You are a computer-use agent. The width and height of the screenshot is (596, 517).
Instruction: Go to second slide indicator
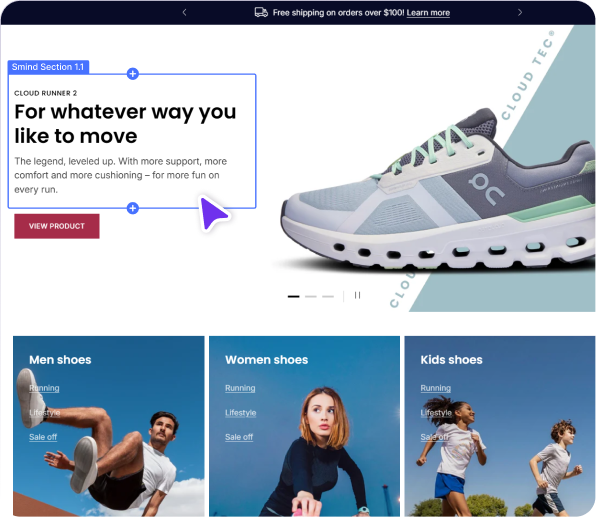tap(311, 296)
